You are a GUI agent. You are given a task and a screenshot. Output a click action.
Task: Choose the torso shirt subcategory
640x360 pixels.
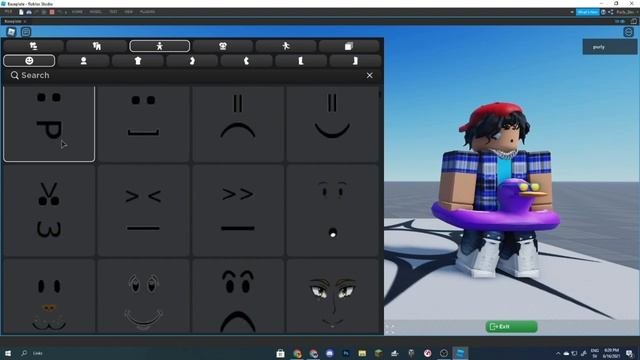tap(138, 61)
